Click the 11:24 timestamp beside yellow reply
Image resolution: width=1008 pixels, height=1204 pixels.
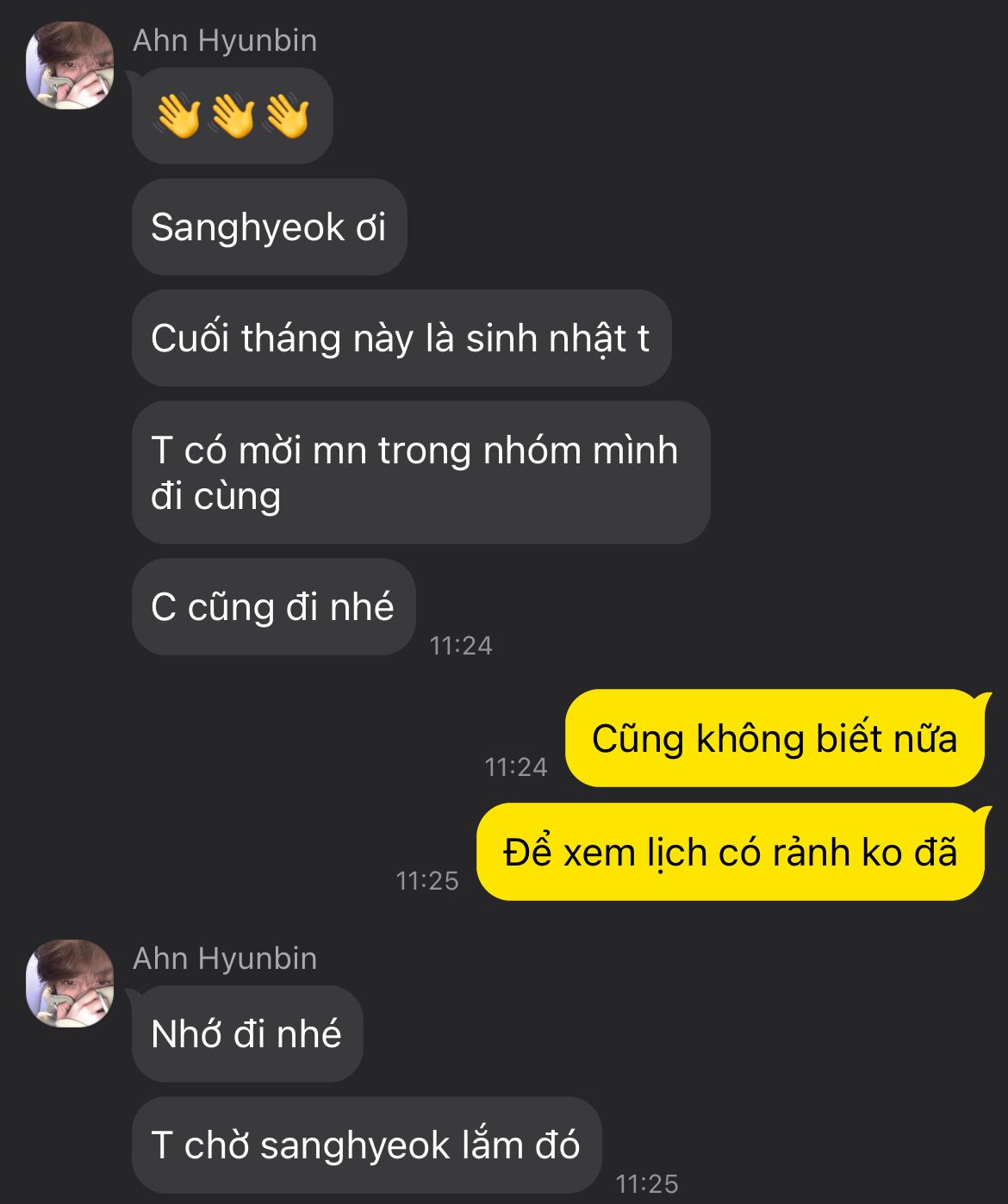(x=516, y=766)
